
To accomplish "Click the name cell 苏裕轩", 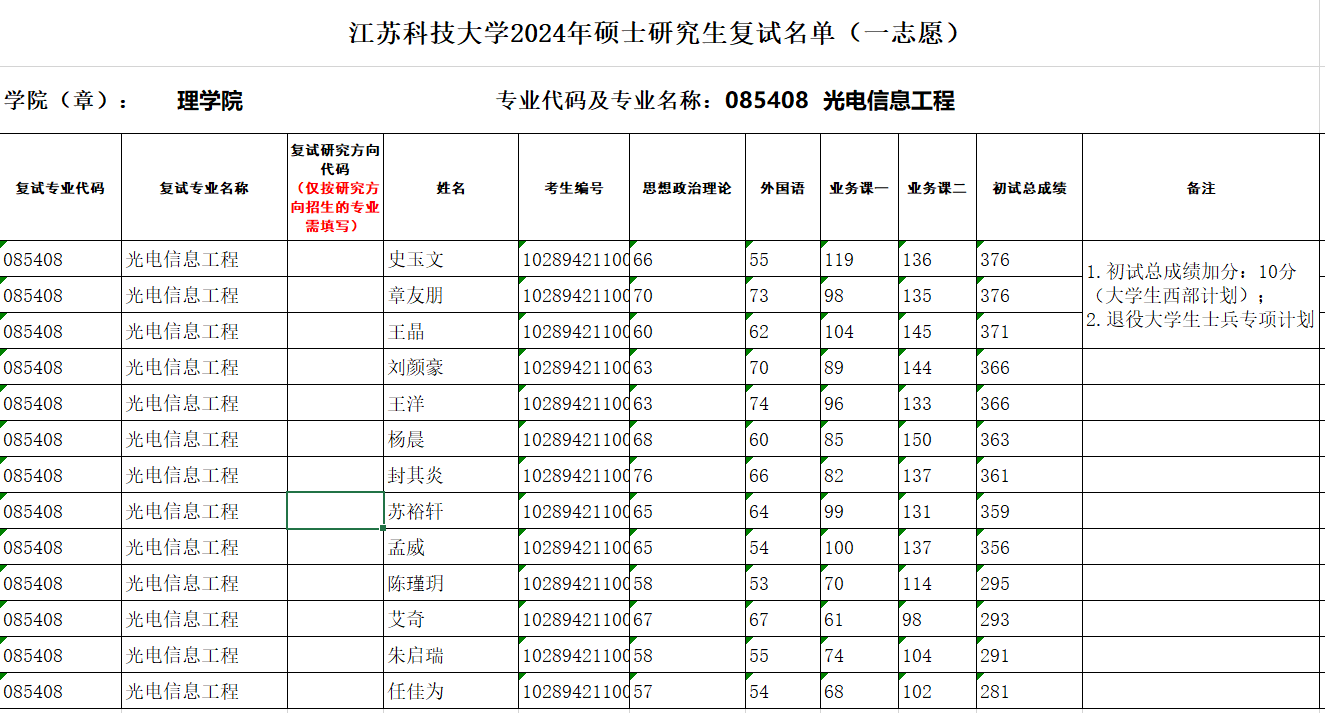I will (x=451, y=512).
